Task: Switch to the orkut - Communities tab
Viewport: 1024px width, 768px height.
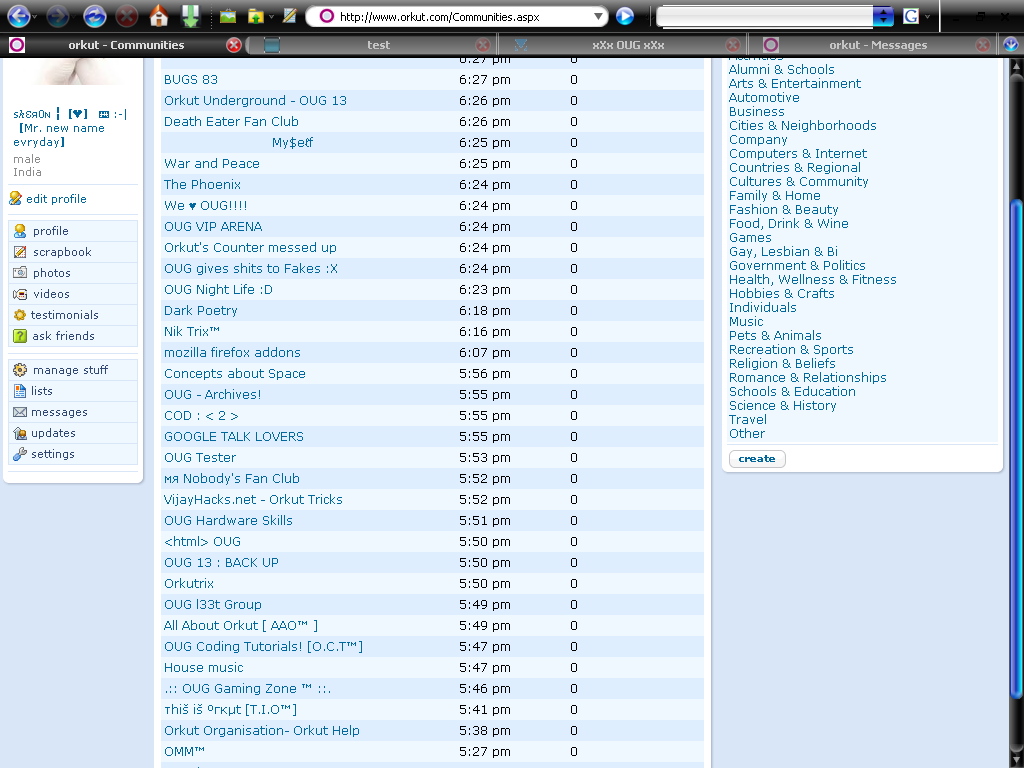Action: [x=126, y=45]
